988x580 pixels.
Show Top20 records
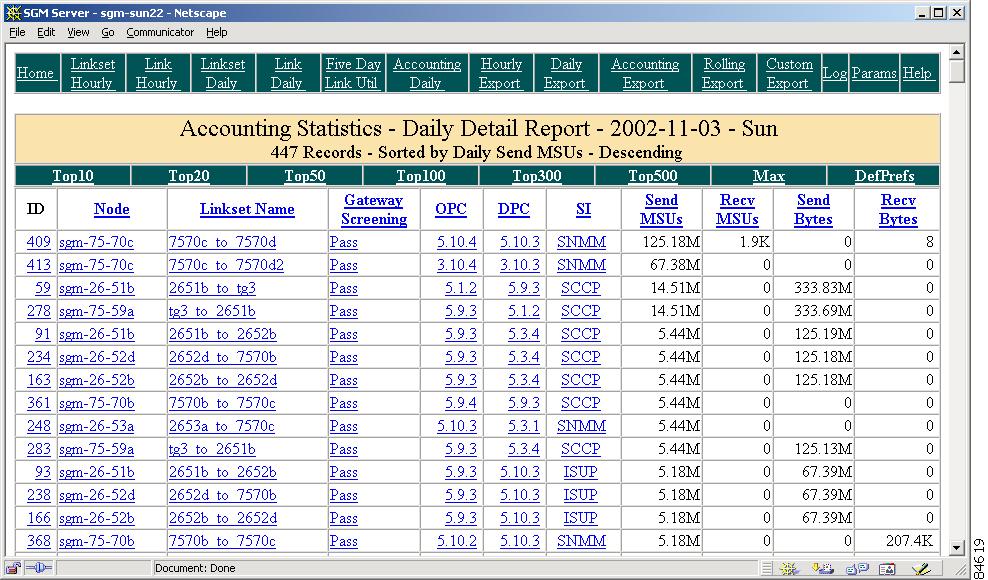(x=188, y=176)
